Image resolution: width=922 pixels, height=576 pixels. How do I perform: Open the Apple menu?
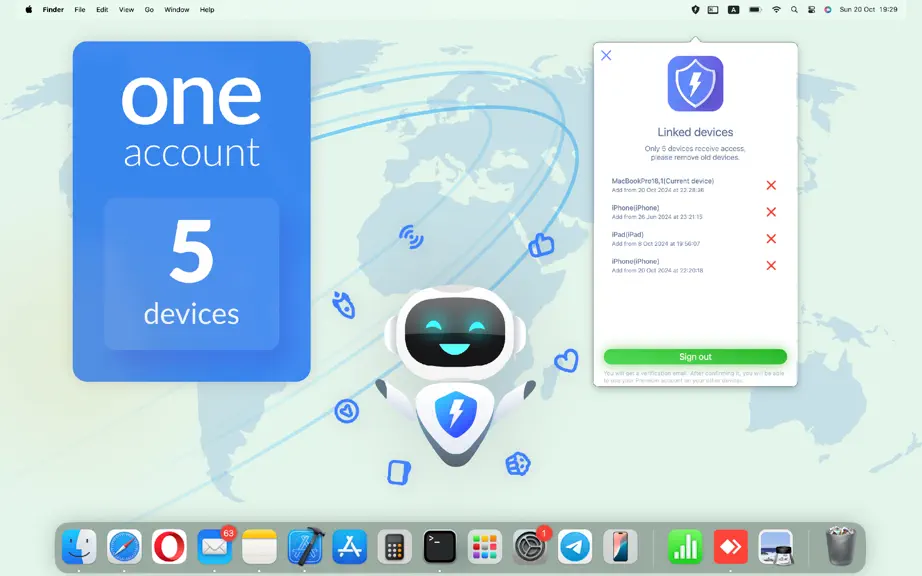pyautogui.click(x=28, y=9)
